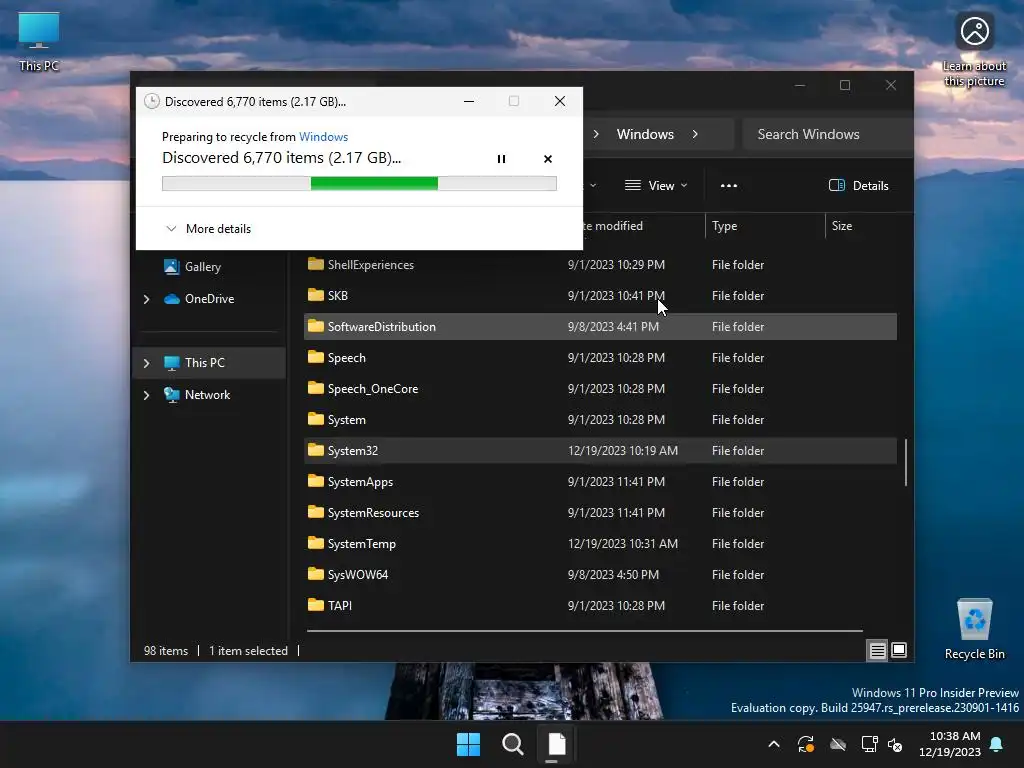Viewport: 1024px width, 768px height.
Task: Select the SystemApps folder icon
Action: pos(316,481)
